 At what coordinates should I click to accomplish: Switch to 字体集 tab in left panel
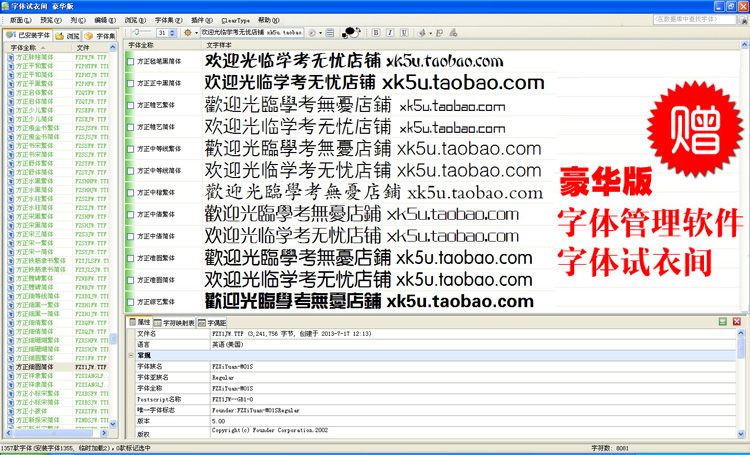(99, 36)
